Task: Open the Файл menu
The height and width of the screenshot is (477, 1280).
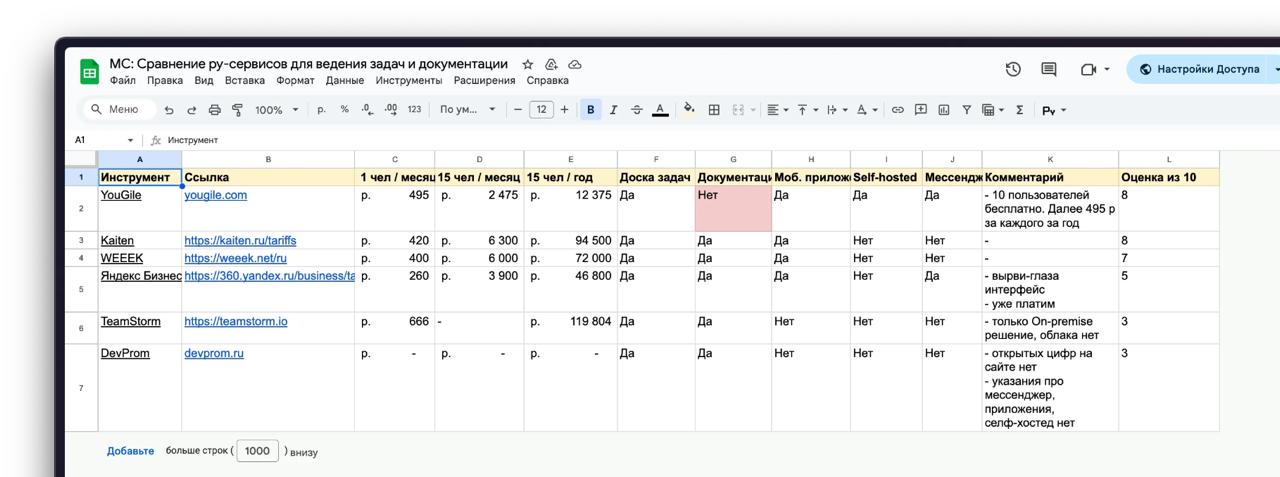Action: click(123, 80)
